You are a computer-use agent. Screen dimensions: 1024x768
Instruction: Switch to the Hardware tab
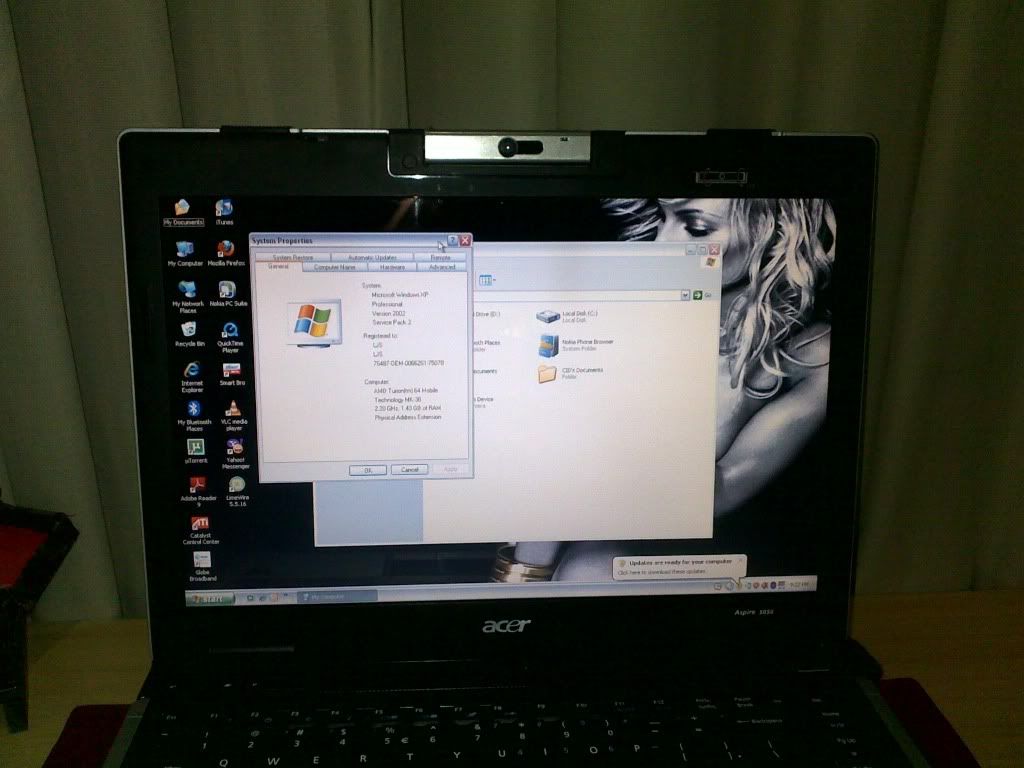(x=392, y=267)
